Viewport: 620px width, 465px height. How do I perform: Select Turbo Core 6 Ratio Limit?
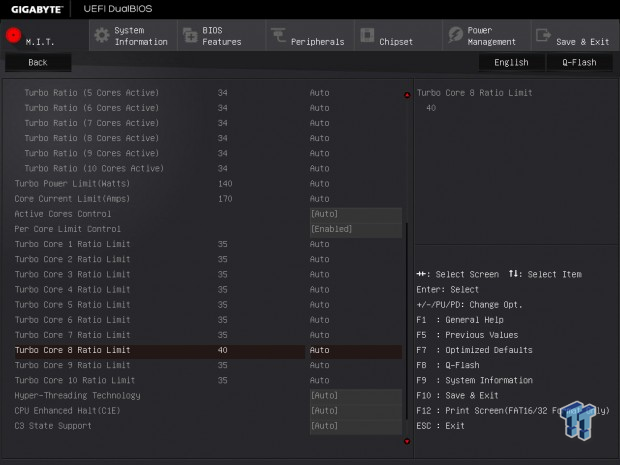point(208,319)
